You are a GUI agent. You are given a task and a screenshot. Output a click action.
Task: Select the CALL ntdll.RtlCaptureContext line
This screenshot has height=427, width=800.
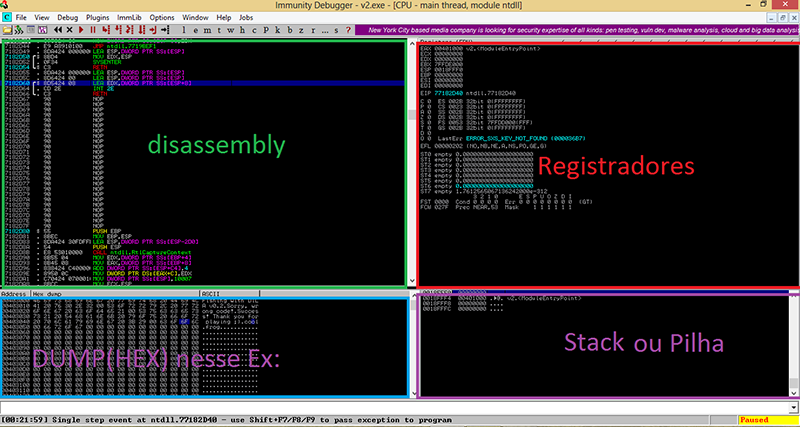pos(142,253)
